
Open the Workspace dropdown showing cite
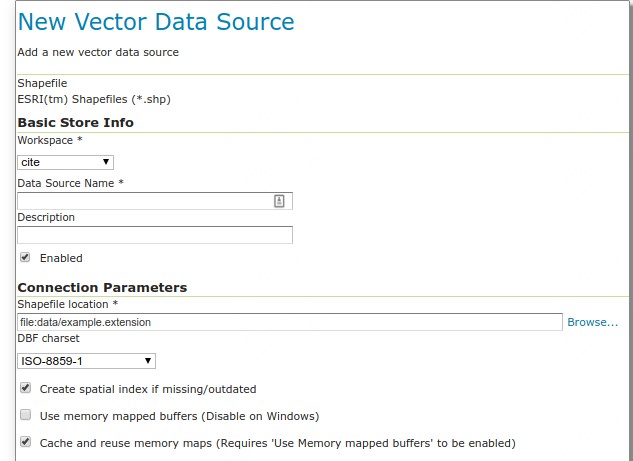pos(65,162)
